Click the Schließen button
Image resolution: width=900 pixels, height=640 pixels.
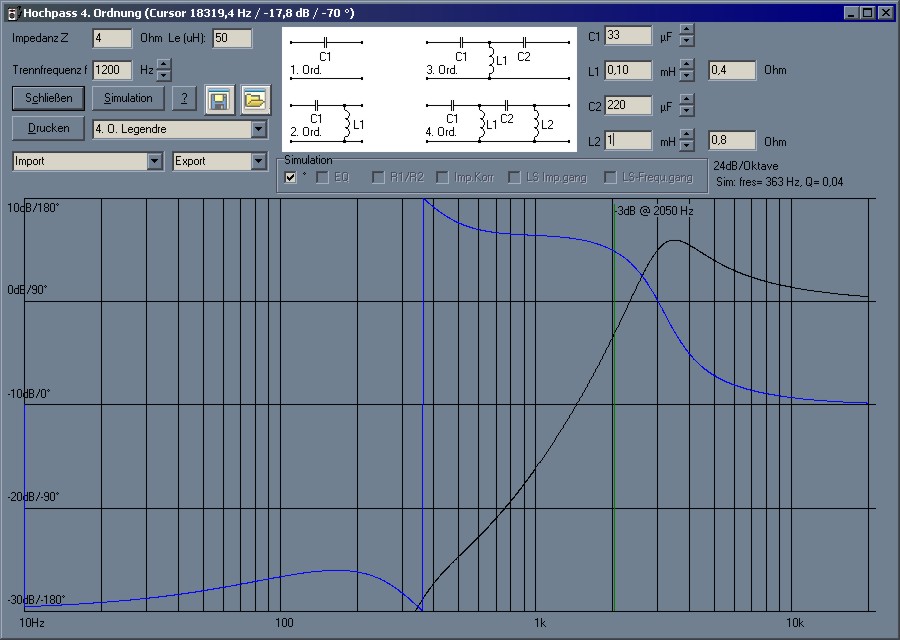click(48, 98)
